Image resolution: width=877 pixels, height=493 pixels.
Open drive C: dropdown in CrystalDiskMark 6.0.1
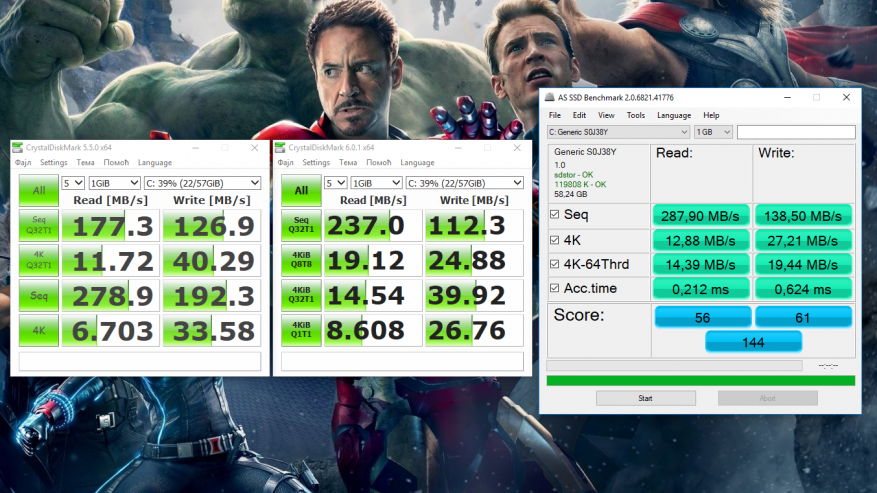pyautogui.click(x=465, y=183)
